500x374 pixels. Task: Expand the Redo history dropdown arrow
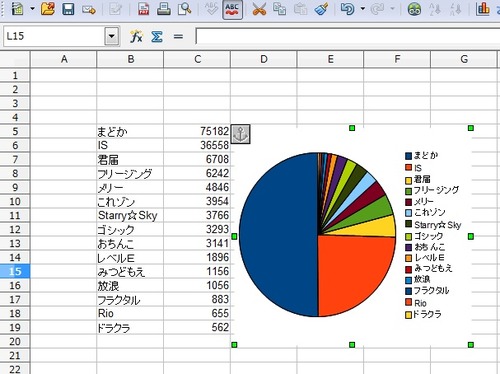coord(393,9)
